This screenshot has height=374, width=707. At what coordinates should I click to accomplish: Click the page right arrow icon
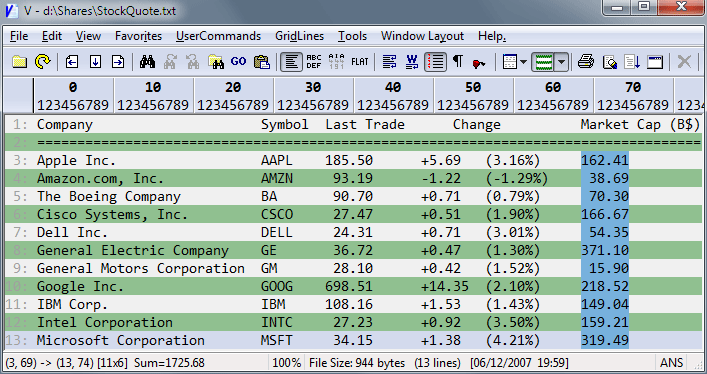pos(118,62)
